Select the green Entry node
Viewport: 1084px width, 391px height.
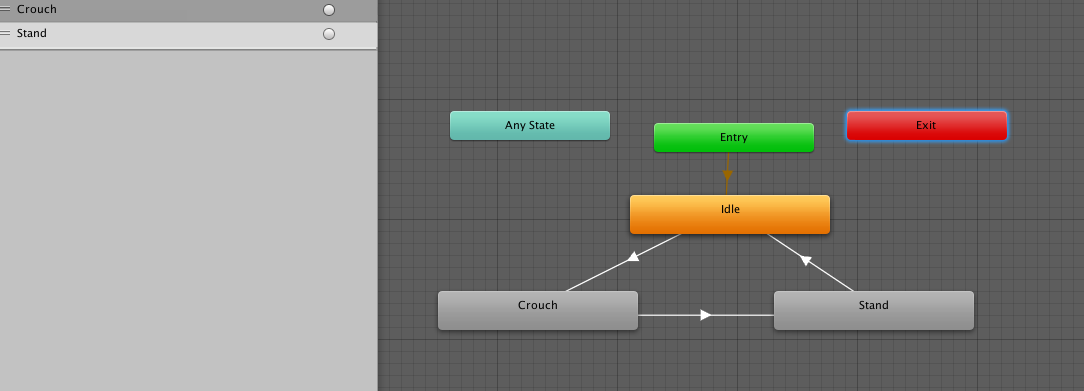733,137
